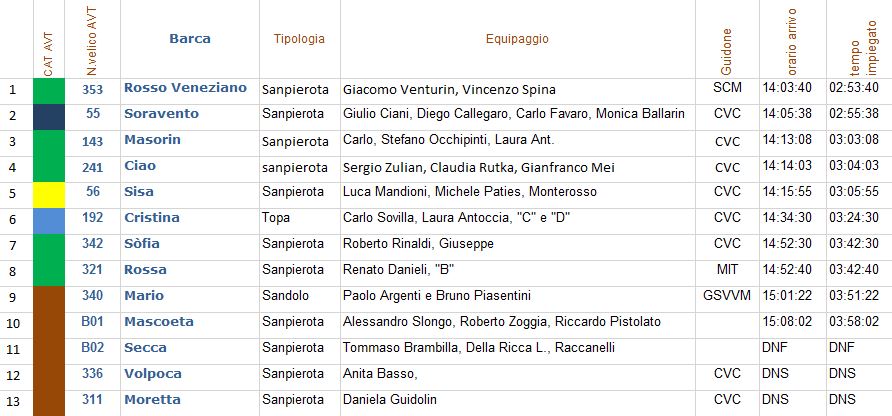Select row number 13

click(x=13, y=402)
